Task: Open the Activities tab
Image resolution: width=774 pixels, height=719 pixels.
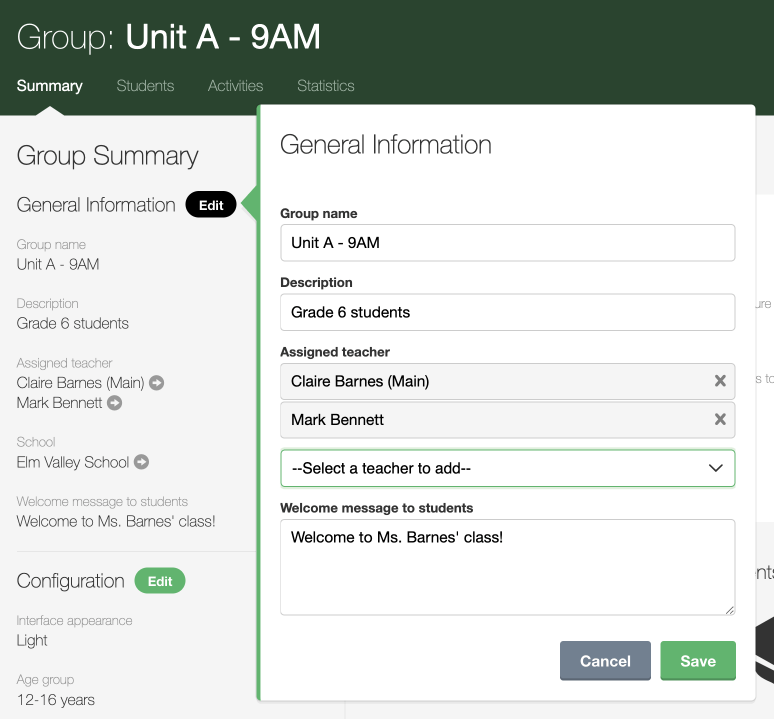Action: (x=235, y=86)
